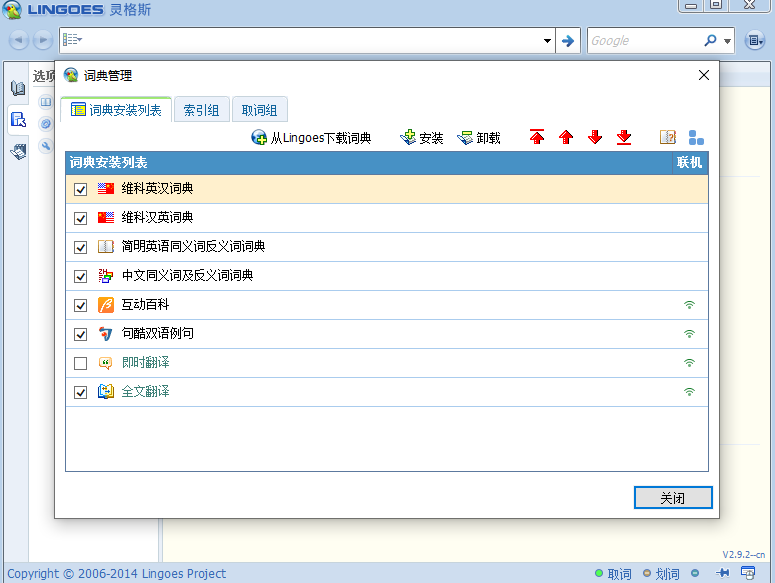
Task: Select the 简明英语同义词反义词词典 row
Action: tap(387, 247)
